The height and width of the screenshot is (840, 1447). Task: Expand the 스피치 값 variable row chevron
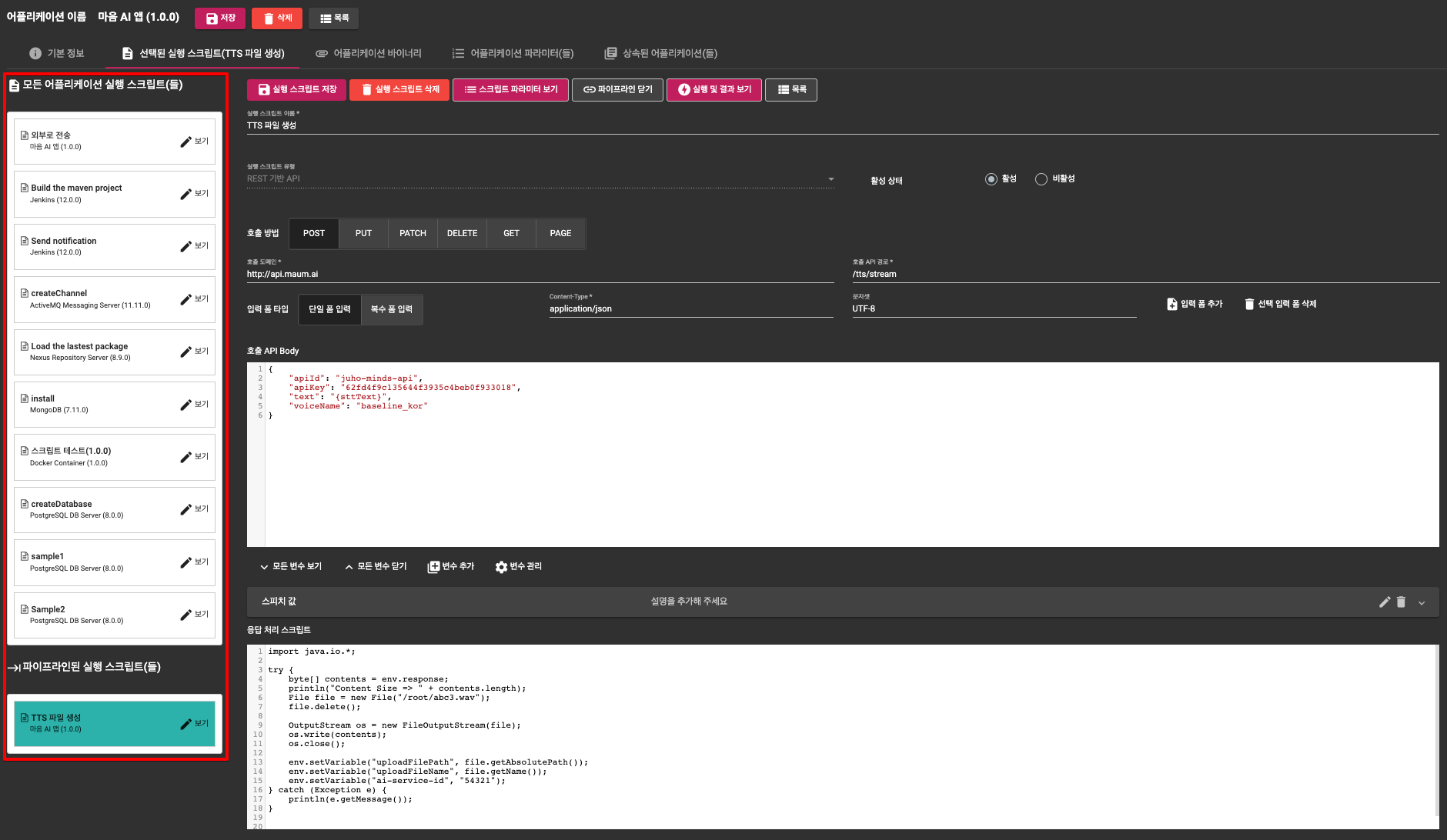1422,602
